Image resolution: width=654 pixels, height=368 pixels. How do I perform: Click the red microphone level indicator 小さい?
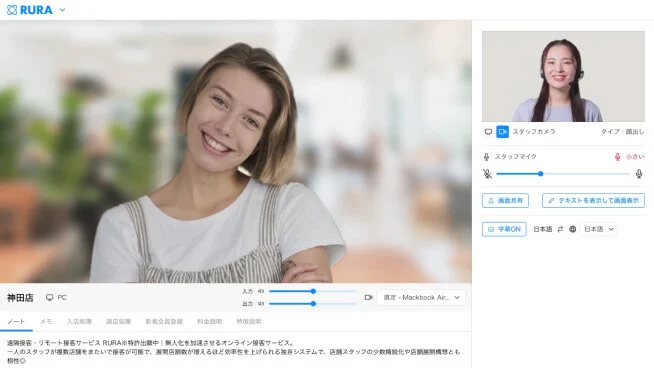pyautogui.click(x=629, y=157)
